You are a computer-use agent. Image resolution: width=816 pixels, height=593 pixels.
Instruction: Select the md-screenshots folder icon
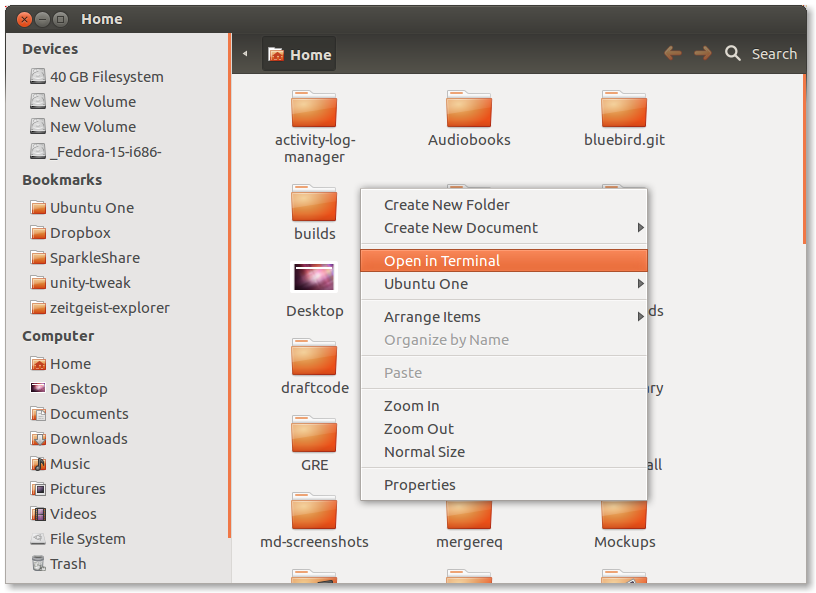coord(314,511)
